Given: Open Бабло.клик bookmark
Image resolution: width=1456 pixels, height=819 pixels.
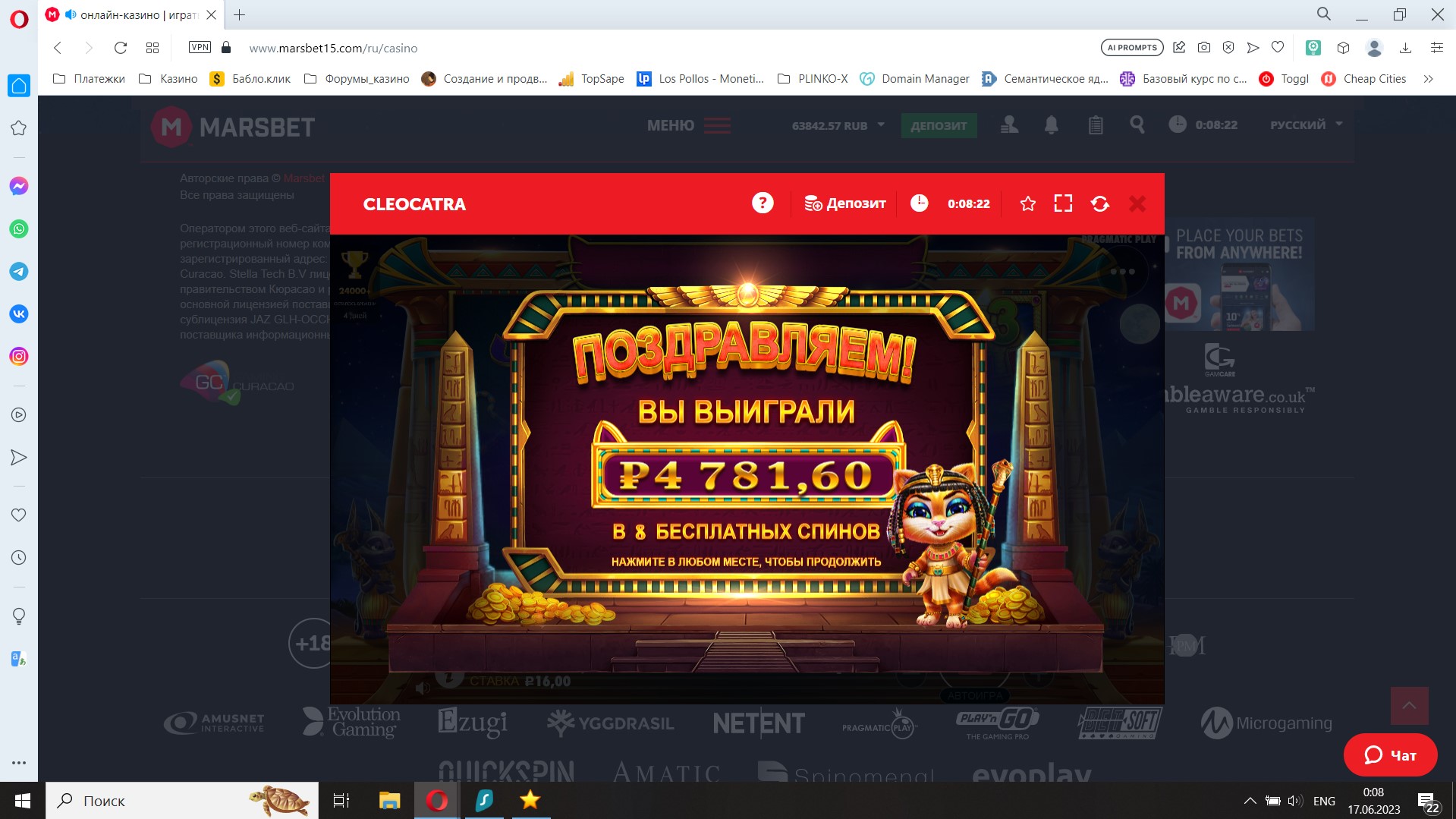Looking at the screenshot, I should [250, 78].
